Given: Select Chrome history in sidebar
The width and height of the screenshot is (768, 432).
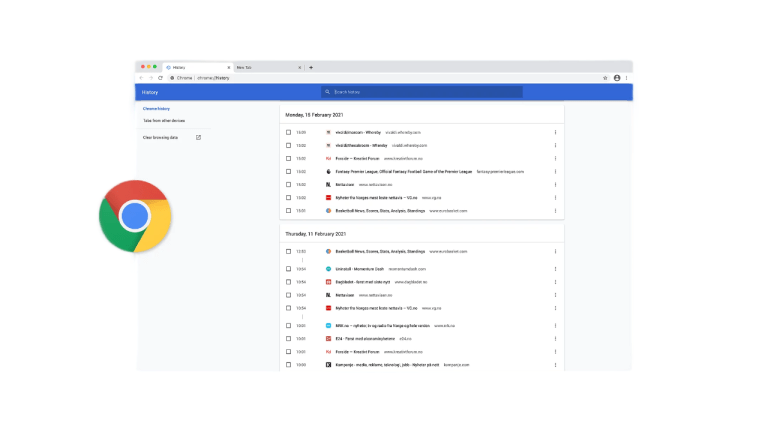Looking at the screenshot, I should [156, 109].
